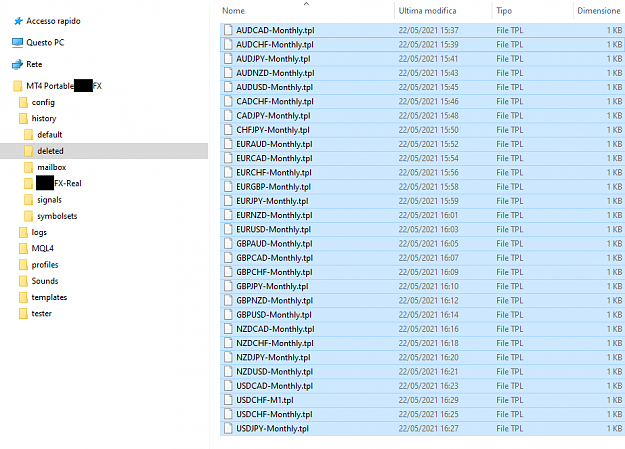Click the file icon of GBPAUD-Monthly.tpl
The width and height of the screenshot is (625, 449).
tap(228, 244)
